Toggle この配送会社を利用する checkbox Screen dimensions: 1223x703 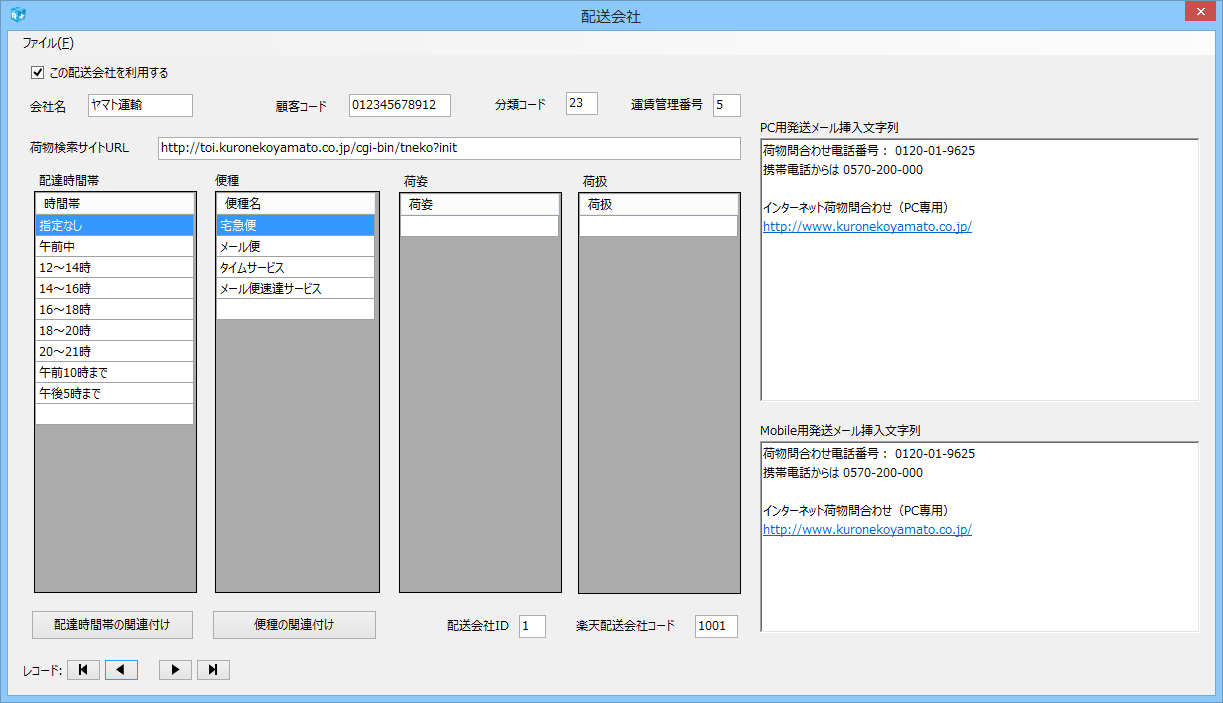pos(38,72)
